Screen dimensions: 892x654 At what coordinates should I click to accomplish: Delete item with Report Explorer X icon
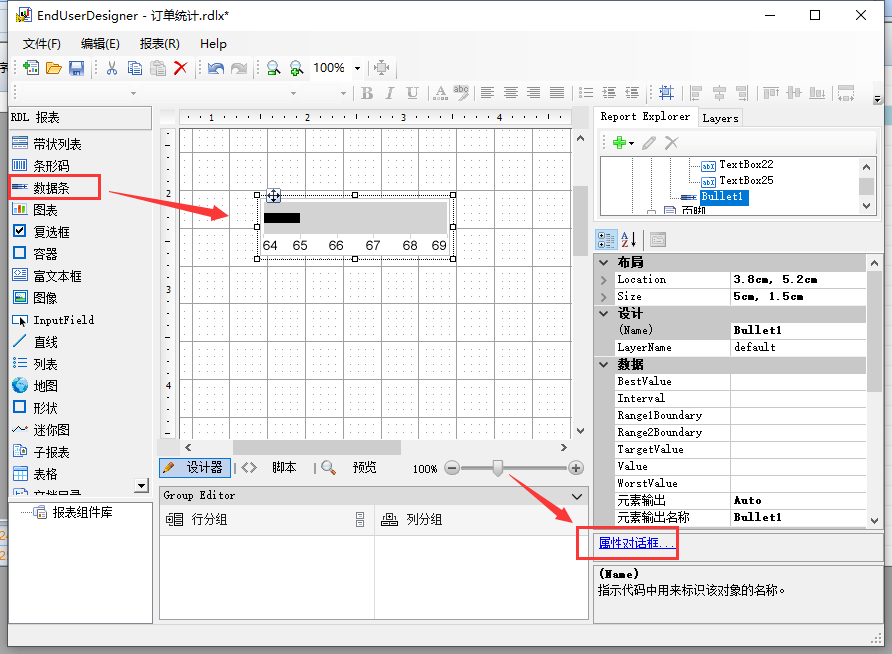(671, 143)
